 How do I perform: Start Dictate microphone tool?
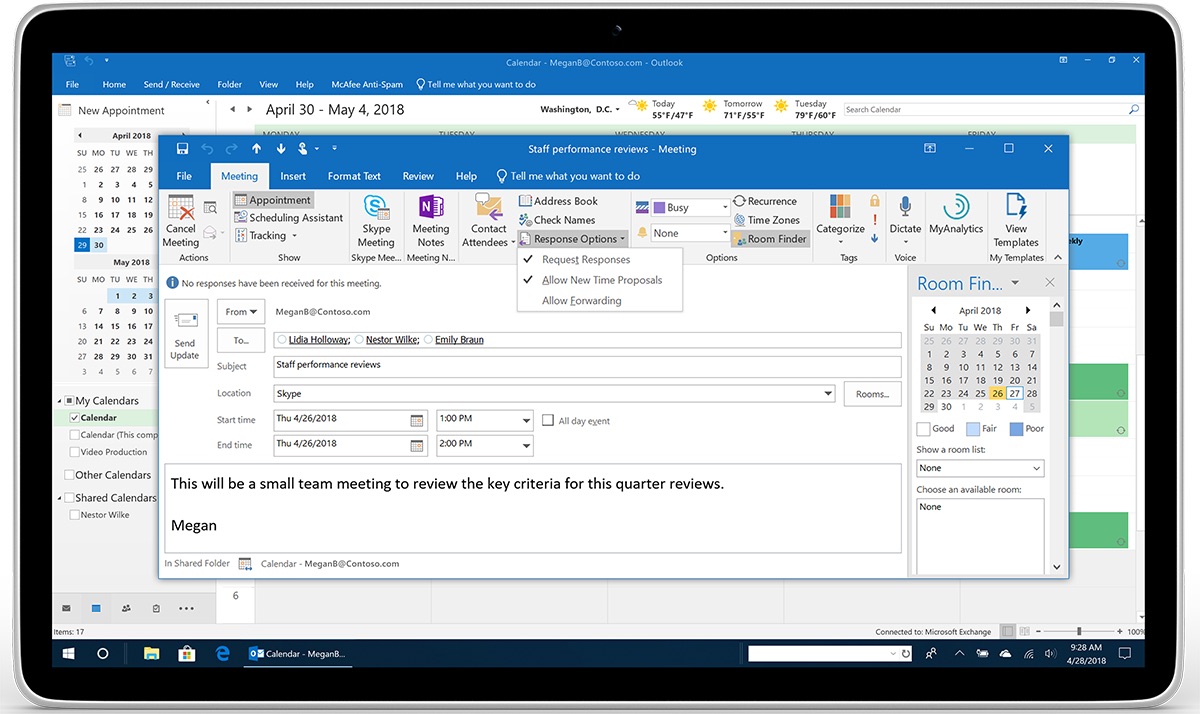tap(905, 207)
